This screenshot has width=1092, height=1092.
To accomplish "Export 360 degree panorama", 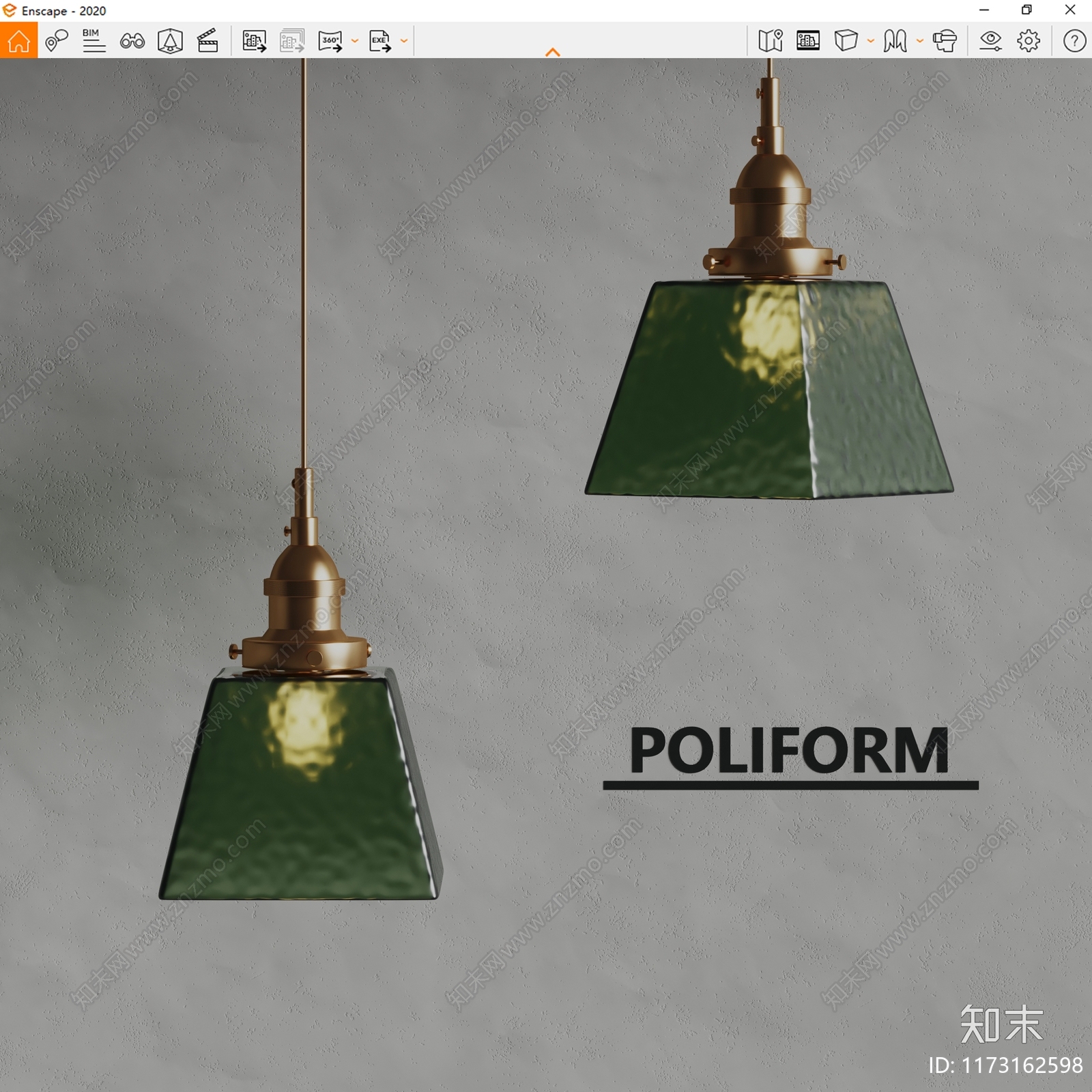I will point(331,41).
